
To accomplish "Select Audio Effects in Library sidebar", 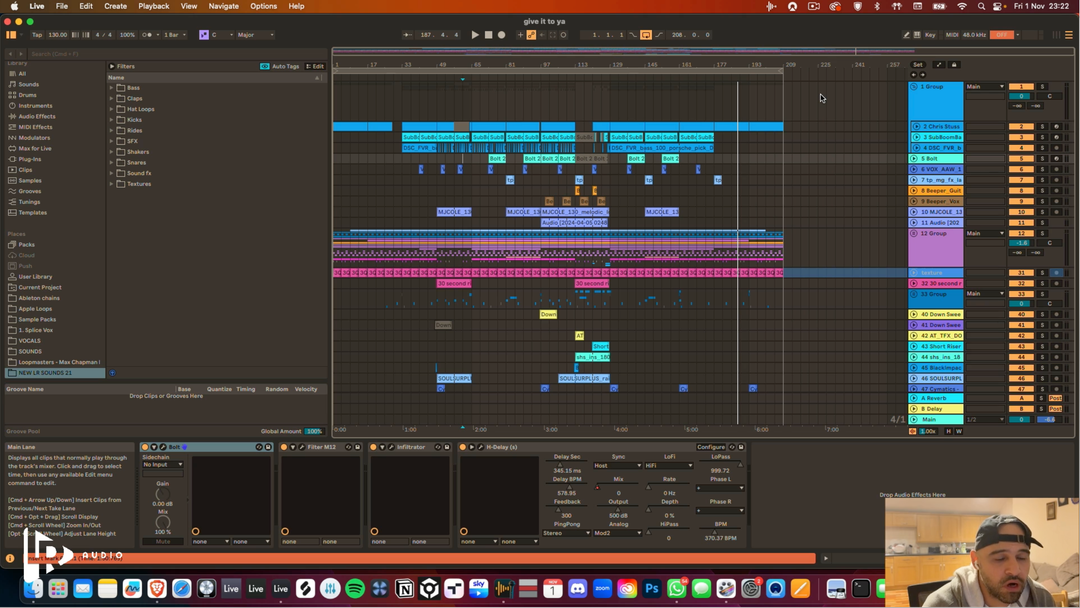I will (x=35, y=116).
